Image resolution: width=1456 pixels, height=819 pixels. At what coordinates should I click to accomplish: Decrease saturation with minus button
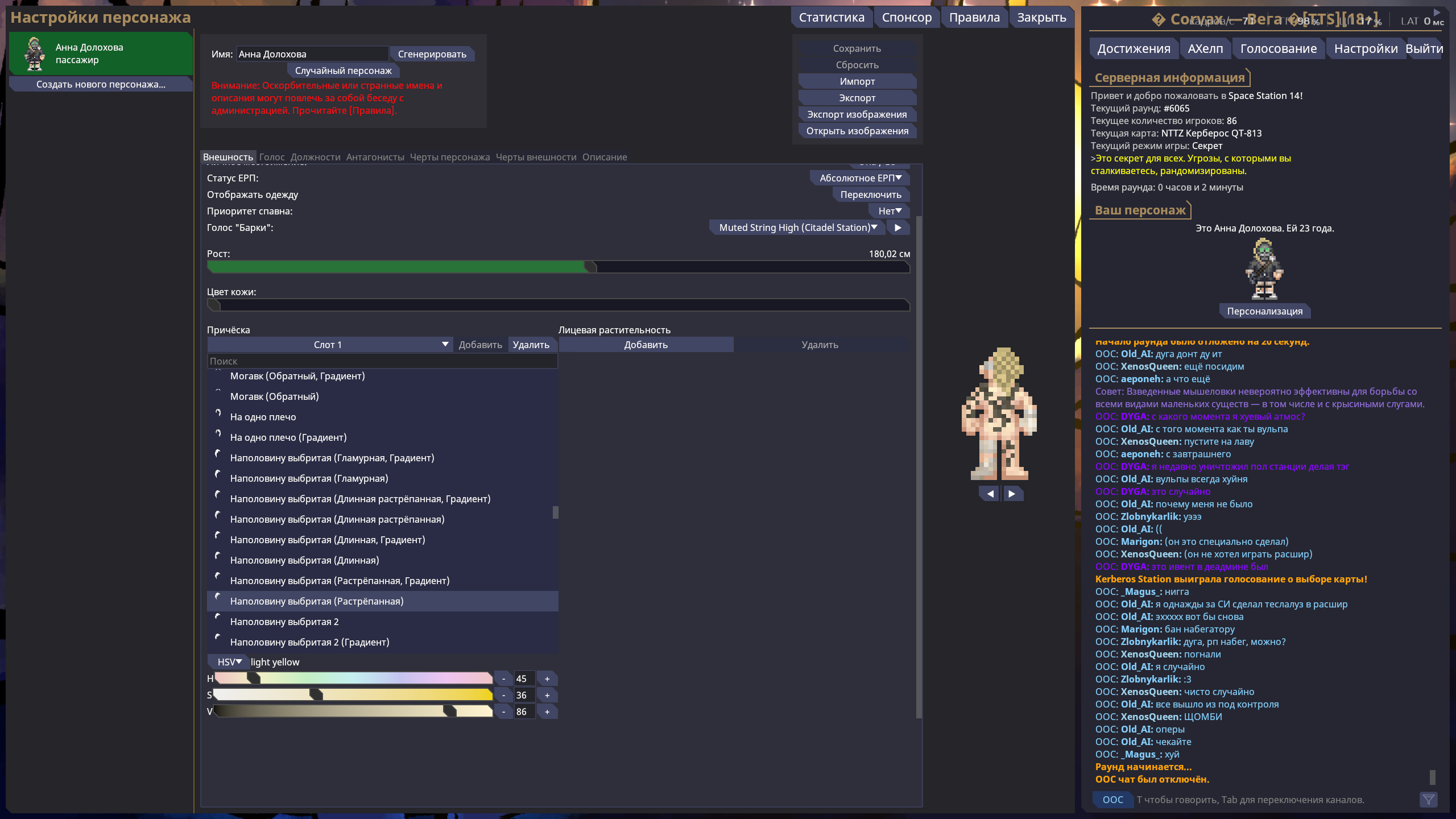pyautogui.click(x=503, y=695)
